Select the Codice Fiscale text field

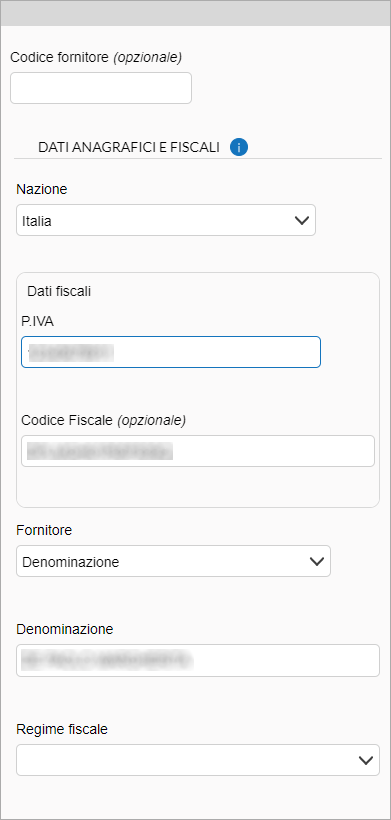click(198, 451)
